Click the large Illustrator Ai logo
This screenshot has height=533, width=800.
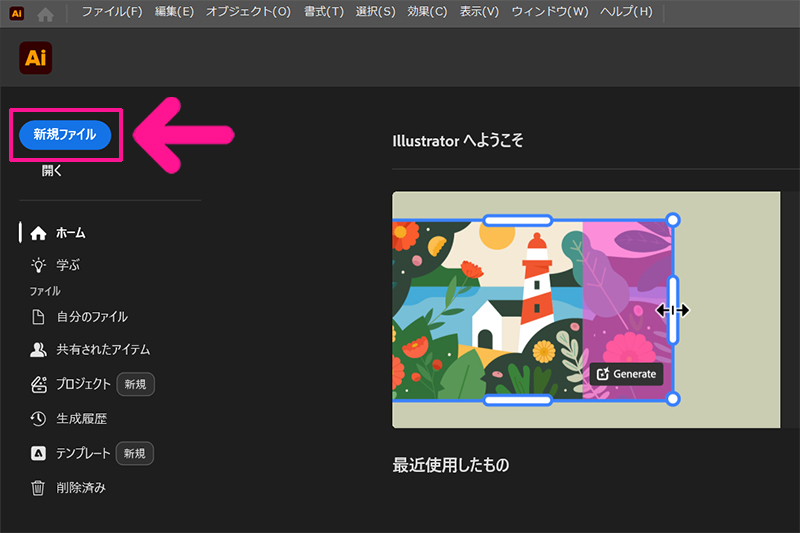[x=36, y=58]
